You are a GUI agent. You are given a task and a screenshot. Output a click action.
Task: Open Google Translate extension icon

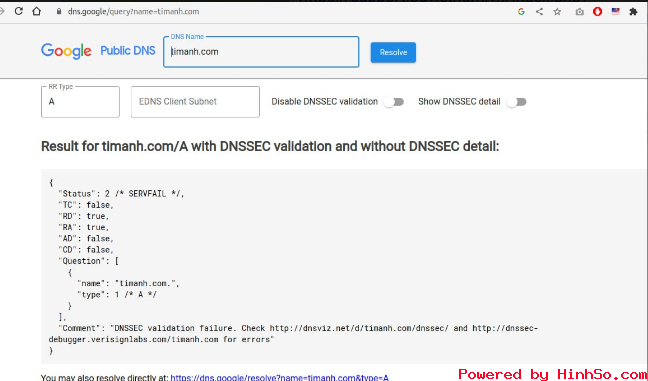coord(521,12)
